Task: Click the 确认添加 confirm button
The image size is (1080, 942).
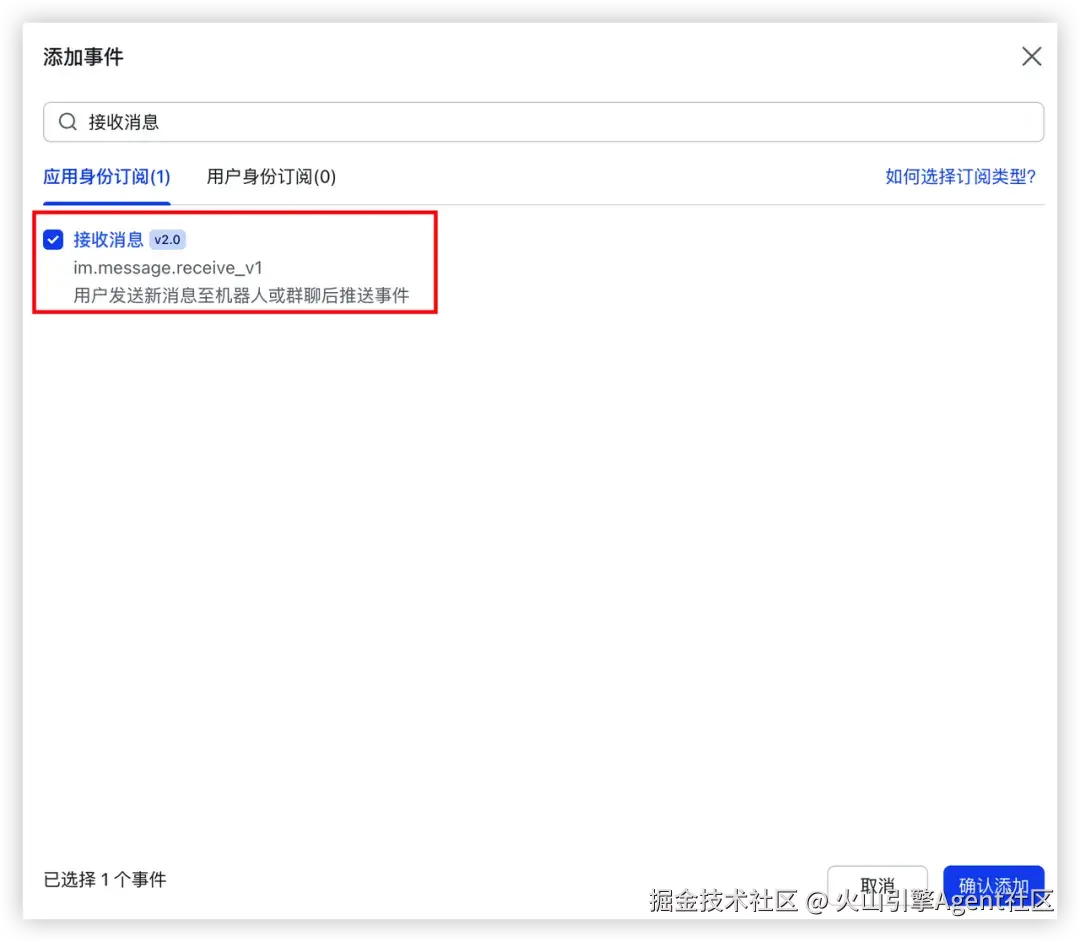Action: [994, 884]
